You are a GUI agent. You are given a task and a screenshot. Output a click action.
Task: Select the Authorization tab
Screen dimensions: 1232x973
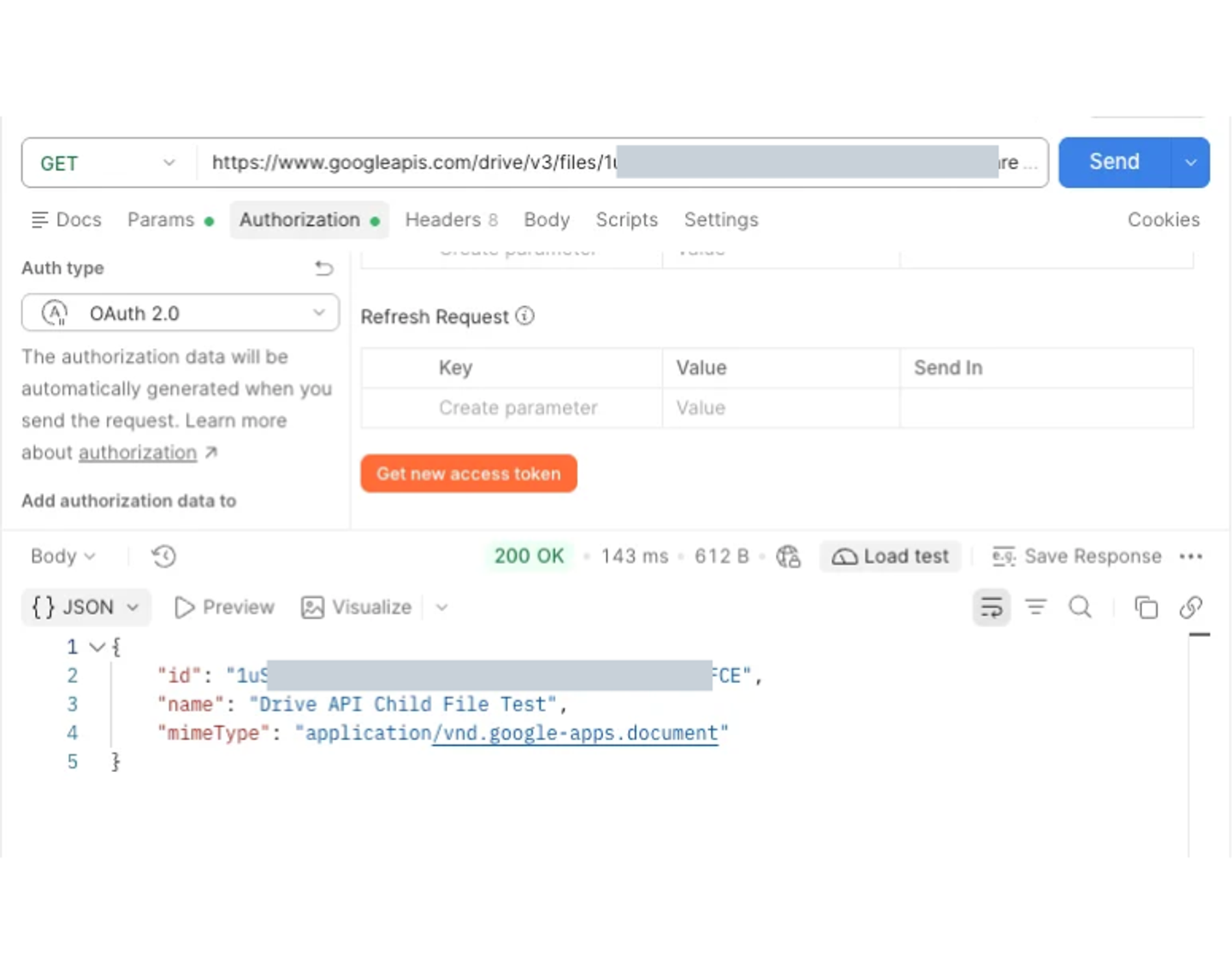point(309,220)
